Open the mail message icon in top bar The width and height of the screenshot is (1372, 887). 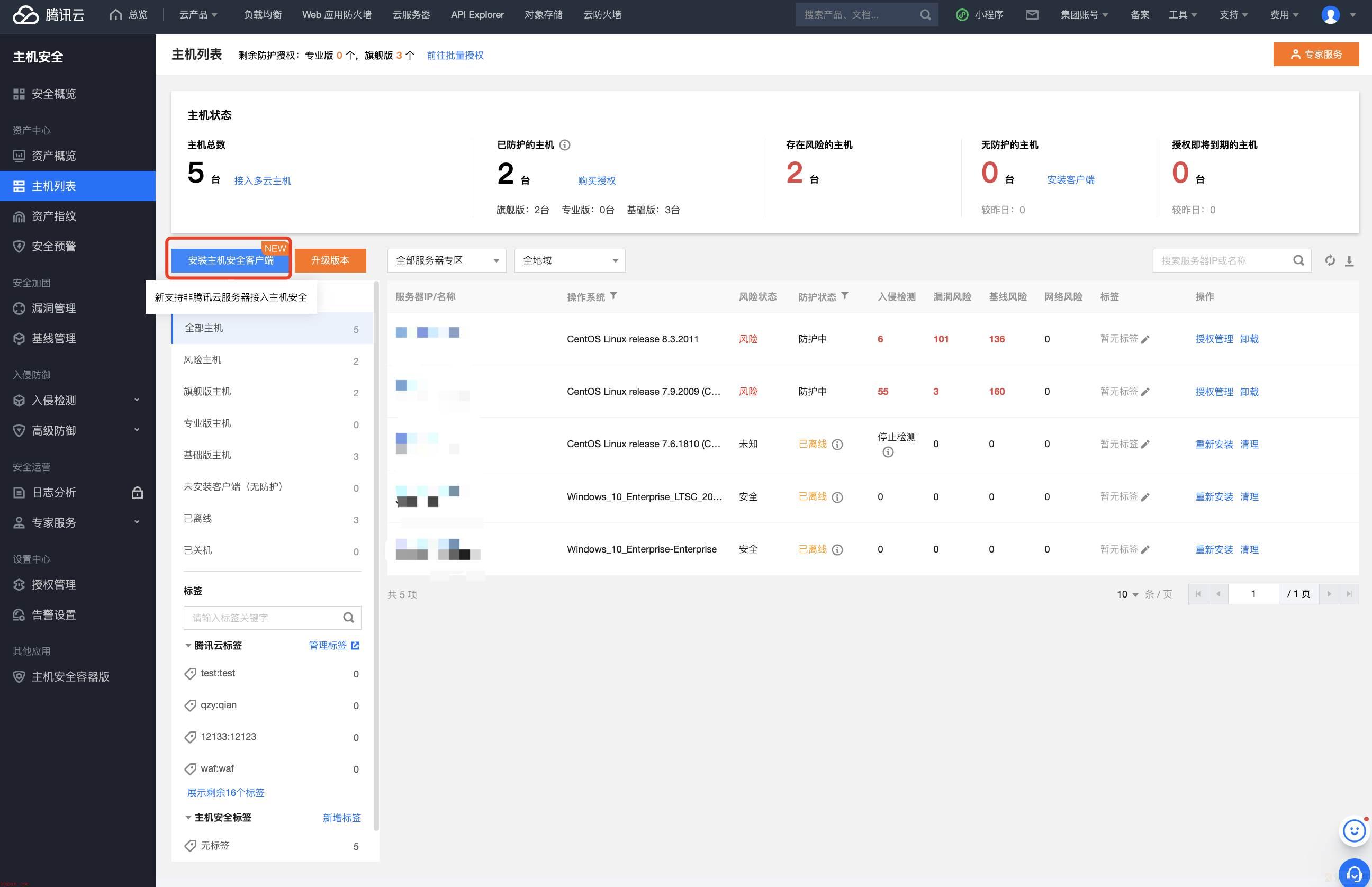(x=1032, y=14)
